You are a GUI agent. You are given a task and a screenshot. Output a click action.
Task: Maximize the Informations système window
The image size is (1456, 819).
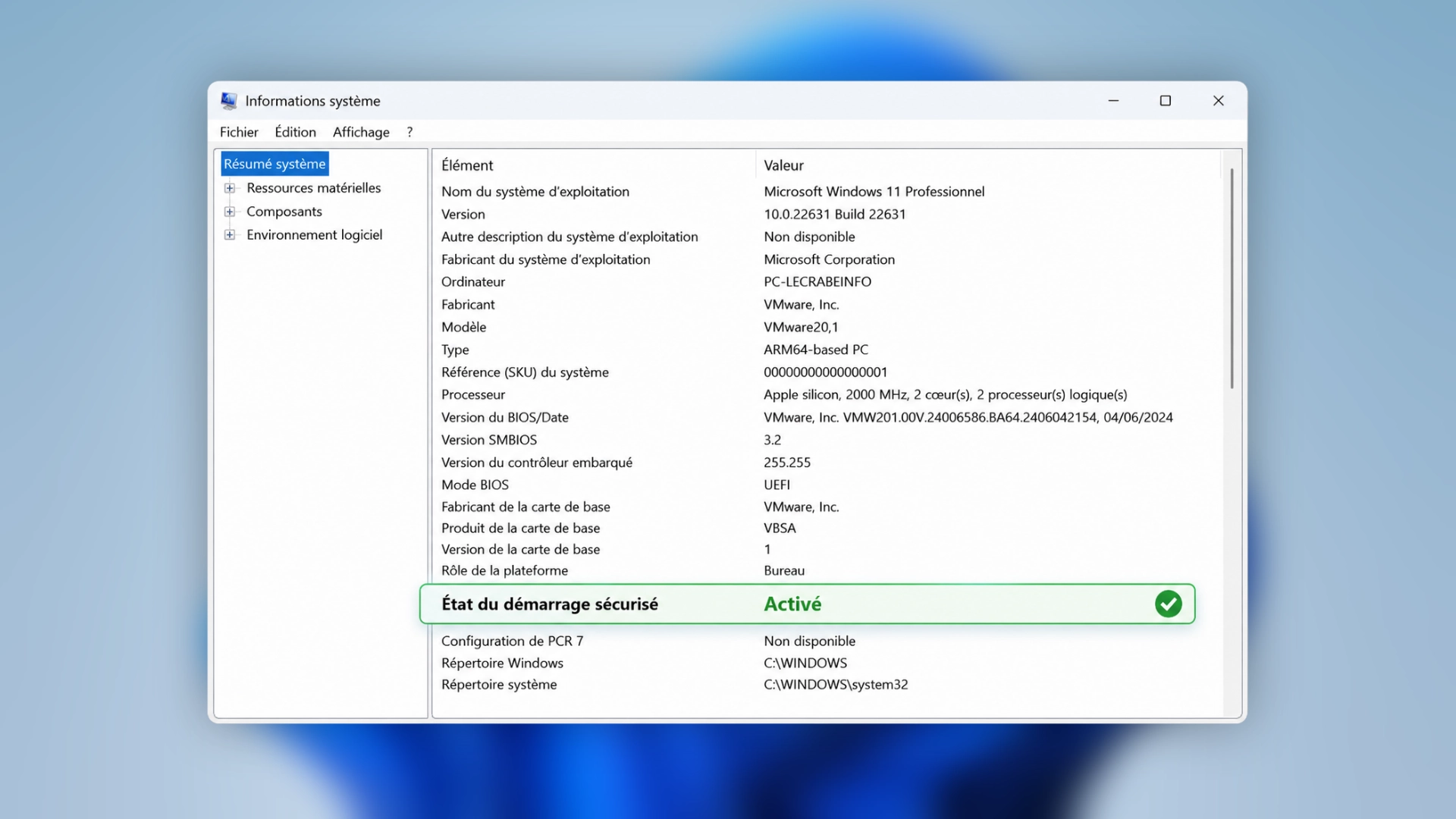[x=1166, y=101]
